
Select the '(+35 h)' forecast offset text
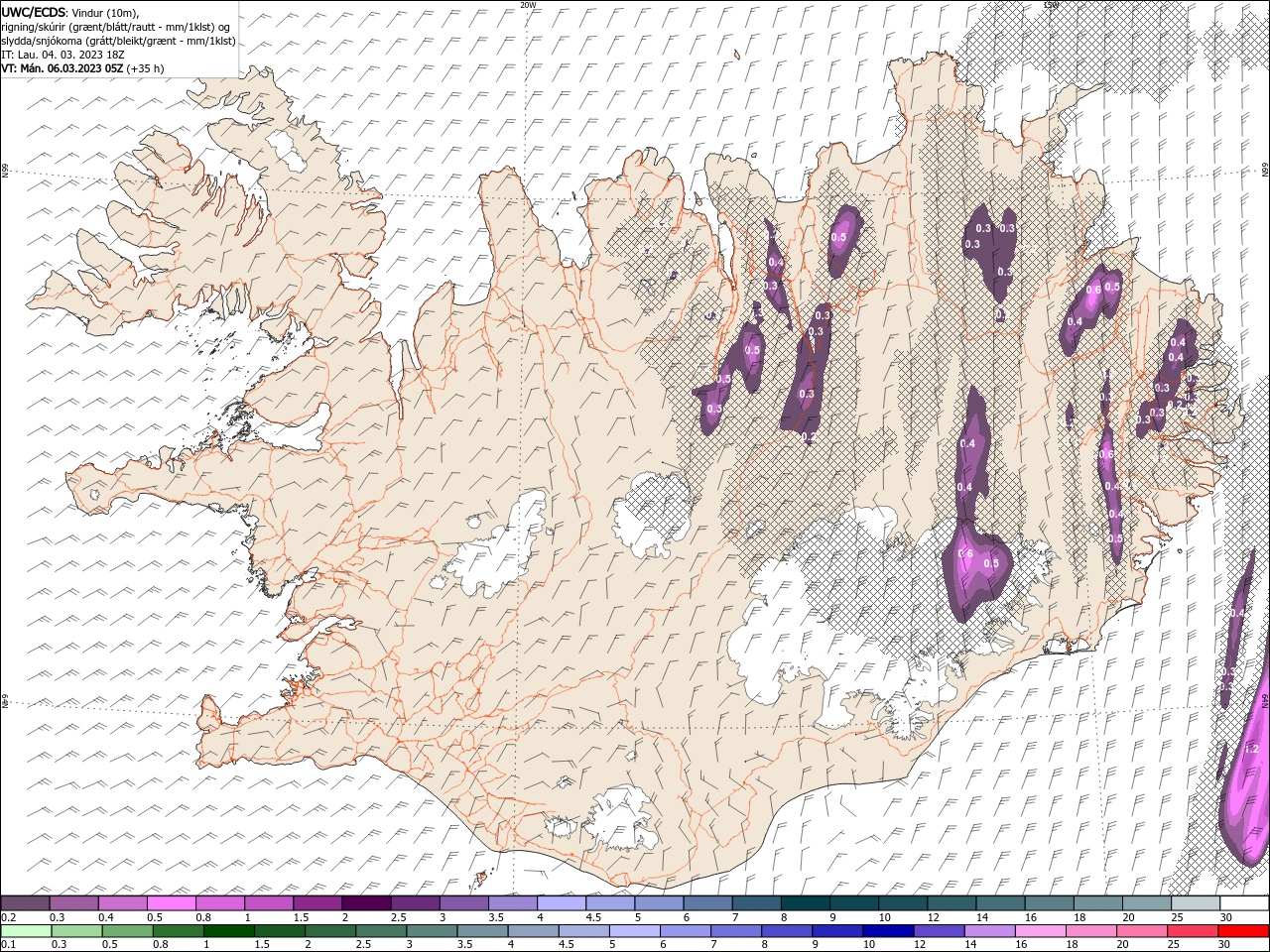click(145, 68)
